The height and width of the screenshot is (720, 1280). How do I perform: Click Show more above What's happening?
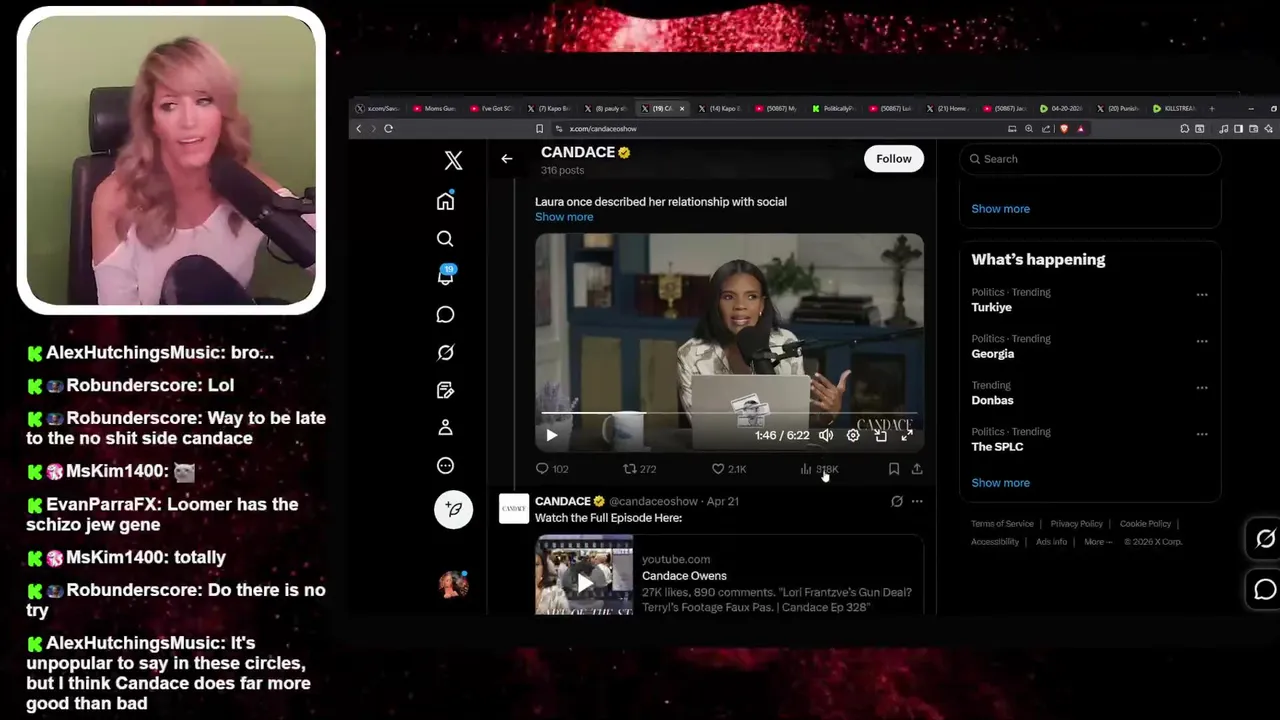tap(1000, 209)
